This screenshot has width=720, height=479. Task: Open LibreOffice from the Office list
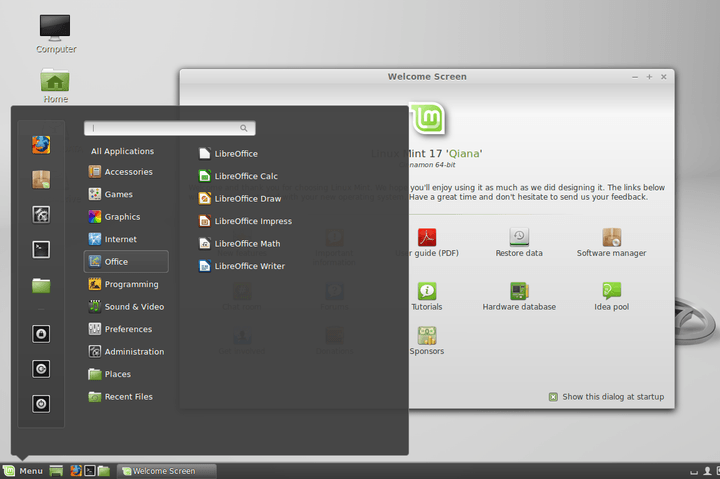coord(228,153)
